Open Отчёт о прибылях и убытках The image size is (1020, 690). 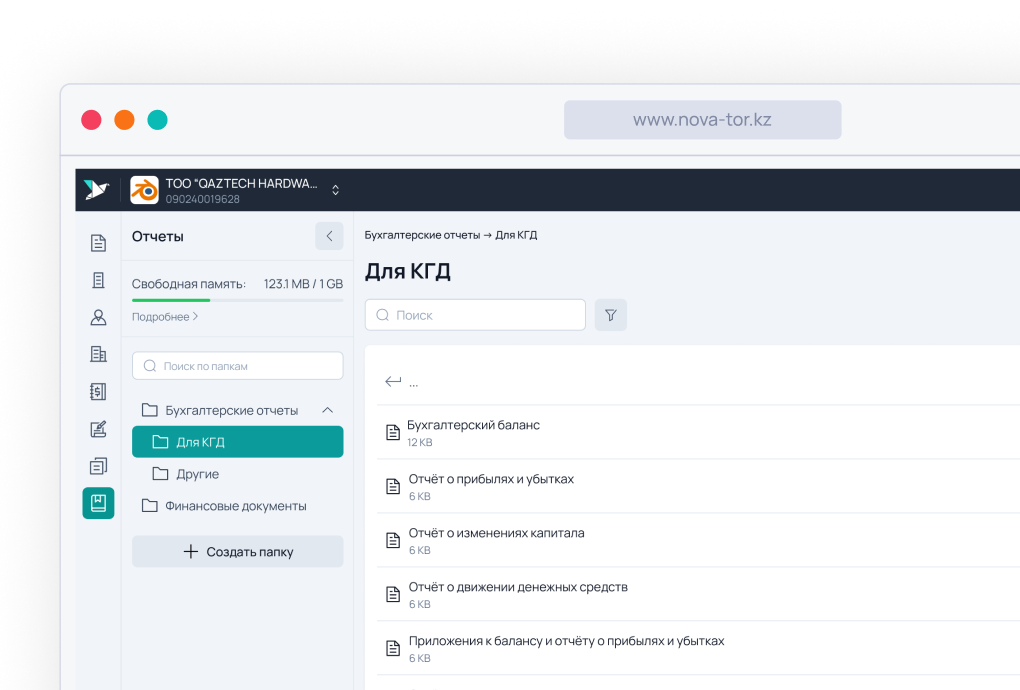699,486
